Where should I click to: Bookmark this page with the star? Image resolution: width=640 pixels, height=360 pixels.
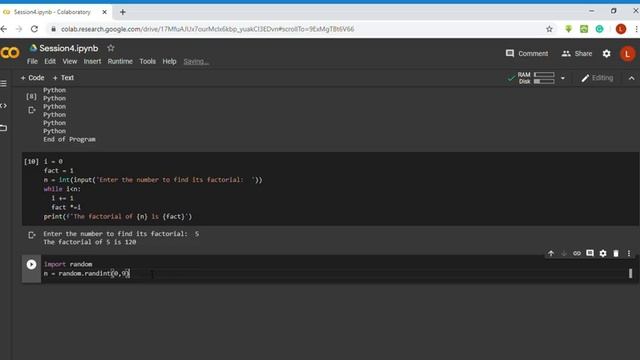tap(549, 29)
